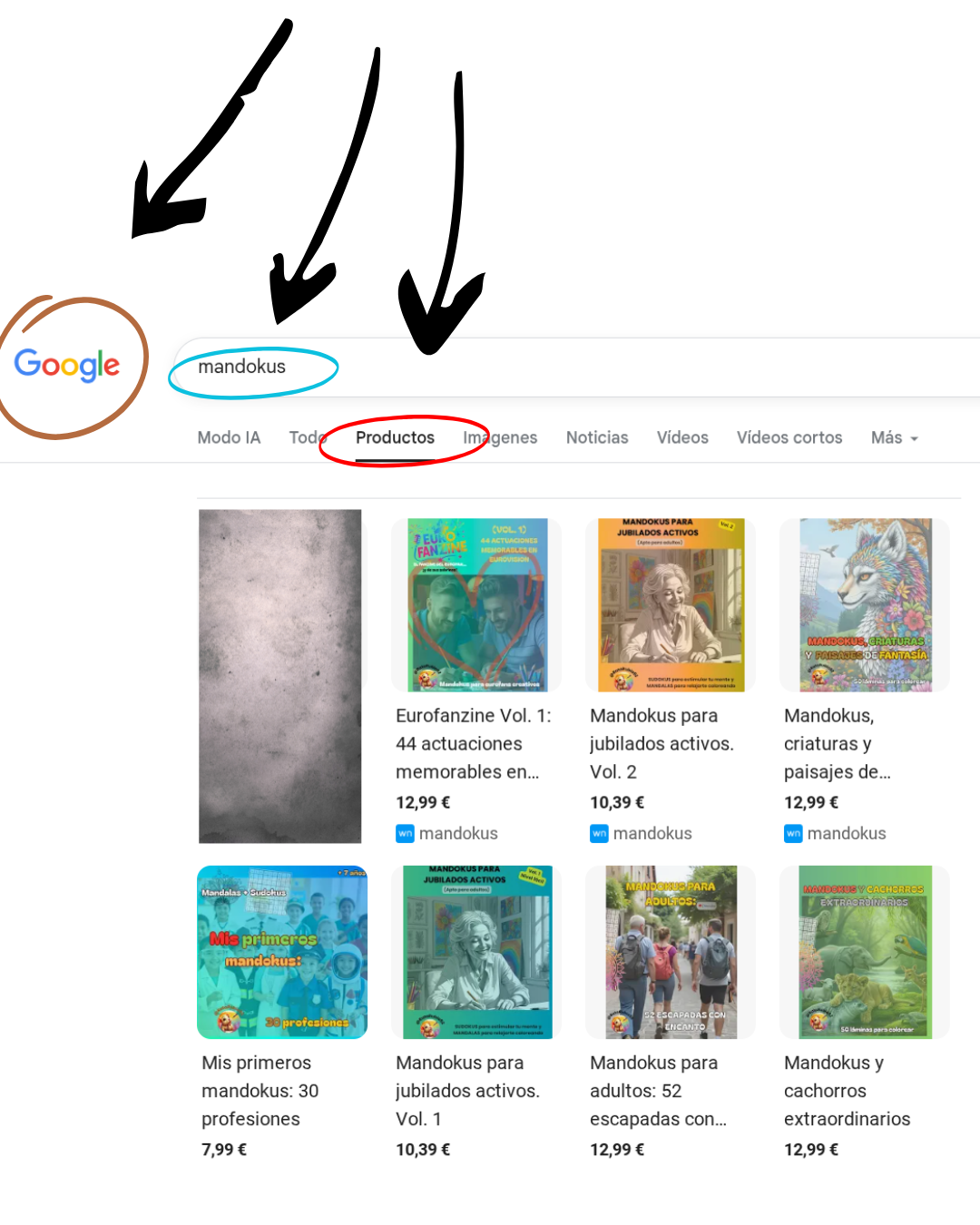
Task: Open the Mandokus y cachorros extraordinarios cover
Action: point(865,952)
